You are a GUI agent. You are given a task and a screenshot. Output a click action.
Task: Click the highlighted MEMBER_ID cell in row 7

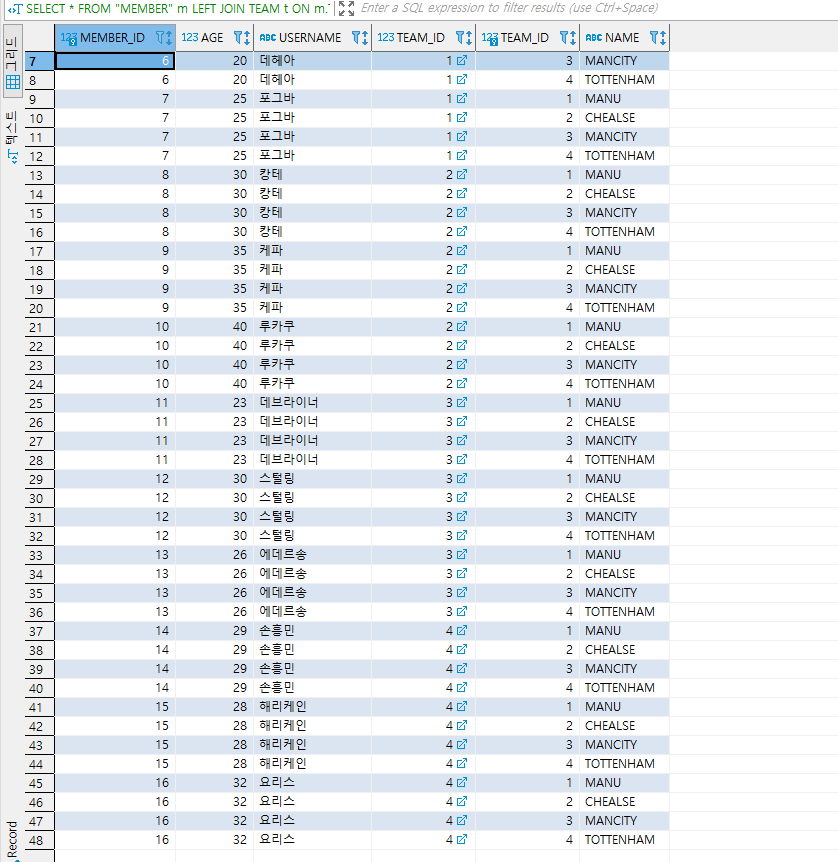115,60
